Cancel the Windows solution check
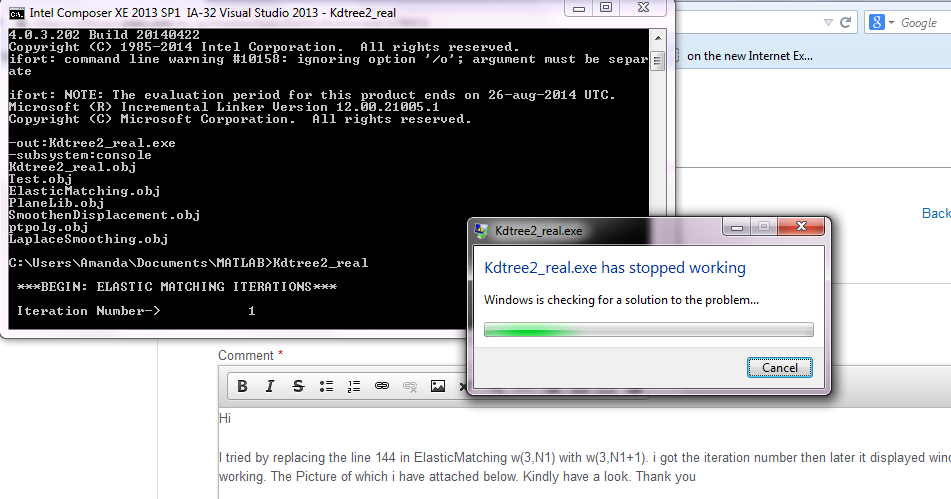 click(x=779, y=367)
